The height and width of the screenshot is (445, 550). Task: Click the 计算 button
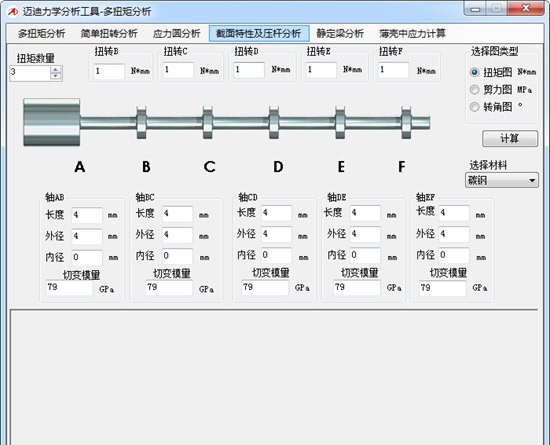[x=510, y=139]
